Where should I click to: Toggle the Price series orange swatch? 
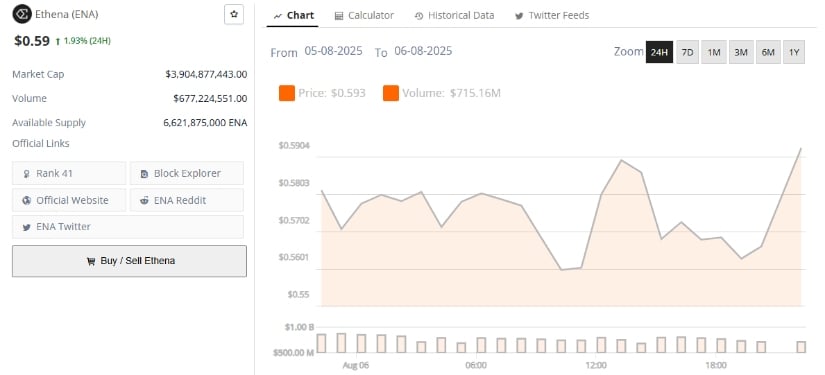pyautogui.click(x=287, y=94)
